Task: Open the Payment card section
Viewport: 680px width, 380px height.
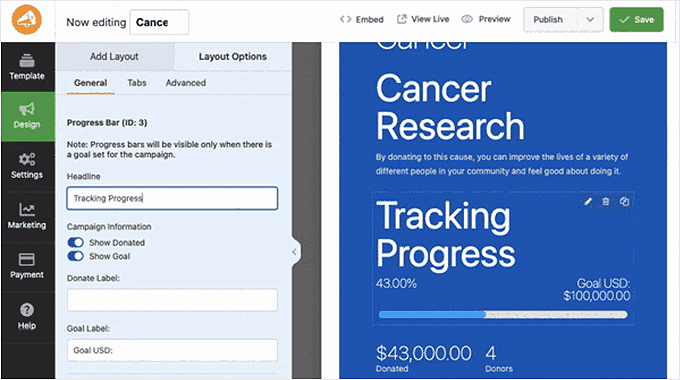Action: click(27, 266)
